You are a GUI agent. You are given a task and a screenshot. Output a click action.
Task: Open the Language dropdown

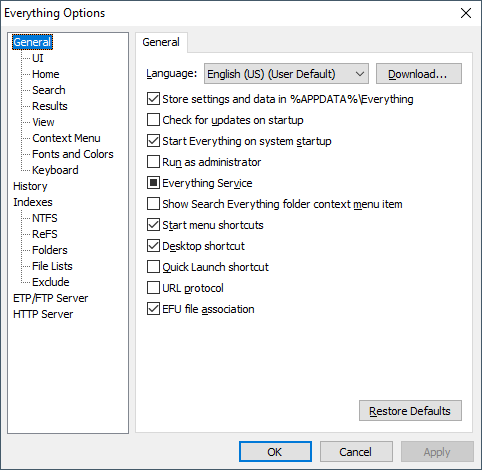coord(286,74)
